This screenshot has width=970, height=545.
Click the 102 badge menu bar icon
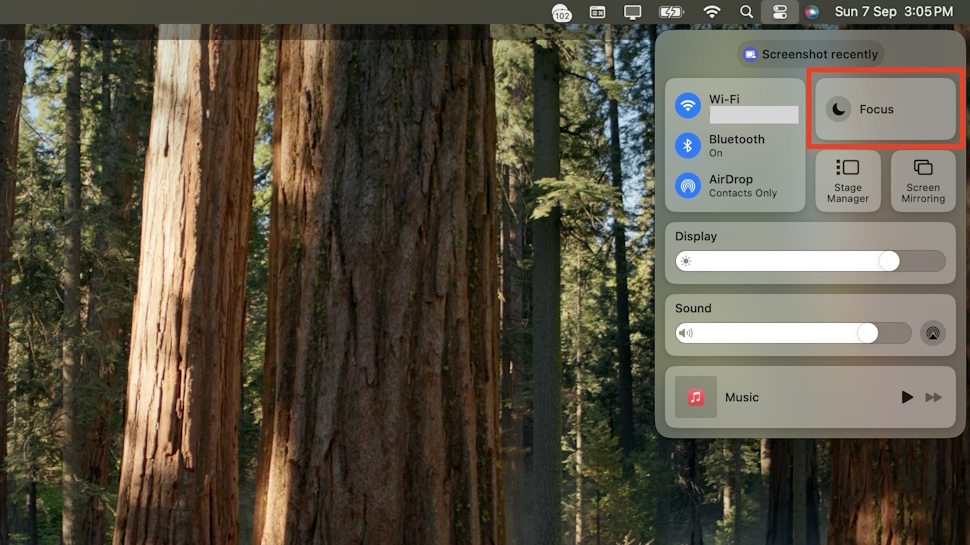click(x=562, y=12)
